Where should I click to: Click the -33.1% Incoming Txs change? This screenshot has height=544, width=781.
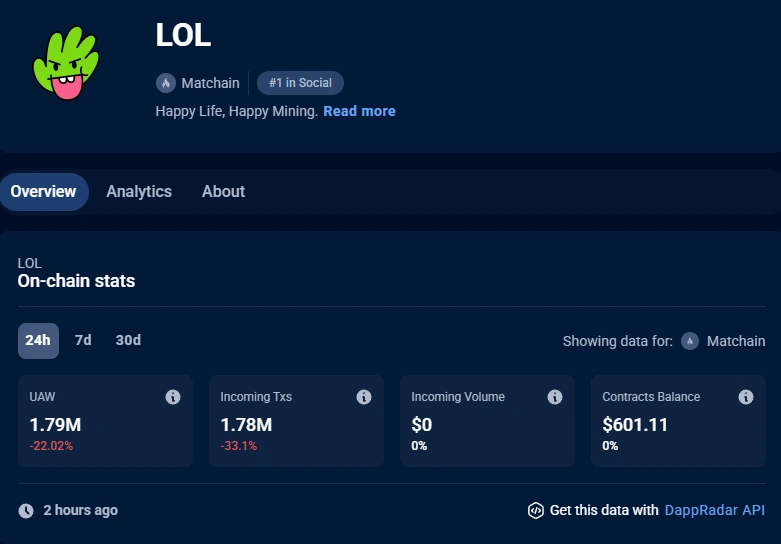tap(239, 446)
